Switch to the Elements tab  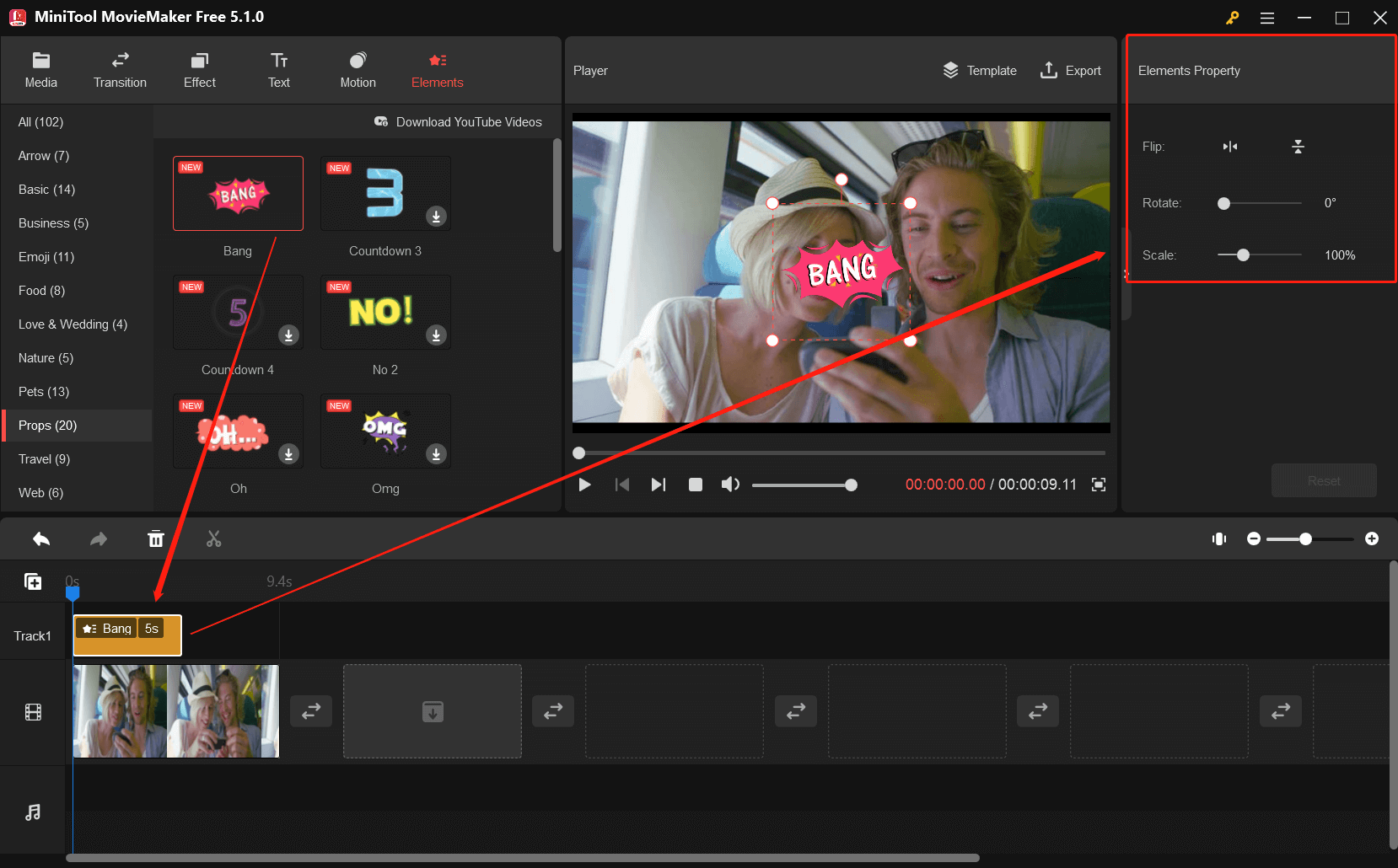tap(438, 70)
